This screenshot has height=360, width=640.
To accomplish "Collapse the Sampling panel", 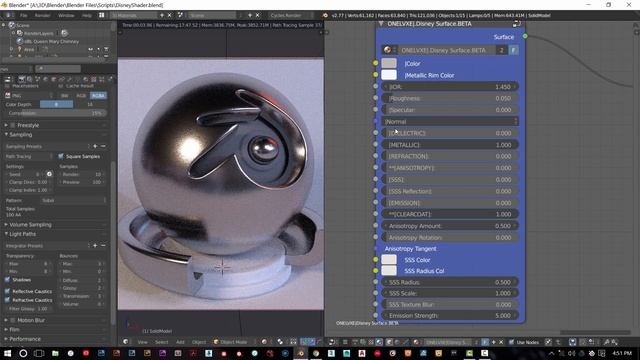I will pos(6,134).
